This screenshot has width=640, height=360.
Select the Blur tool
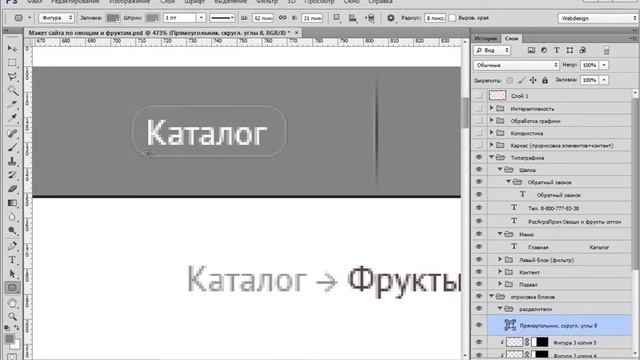pyautogui.click(x=12, y=217)
